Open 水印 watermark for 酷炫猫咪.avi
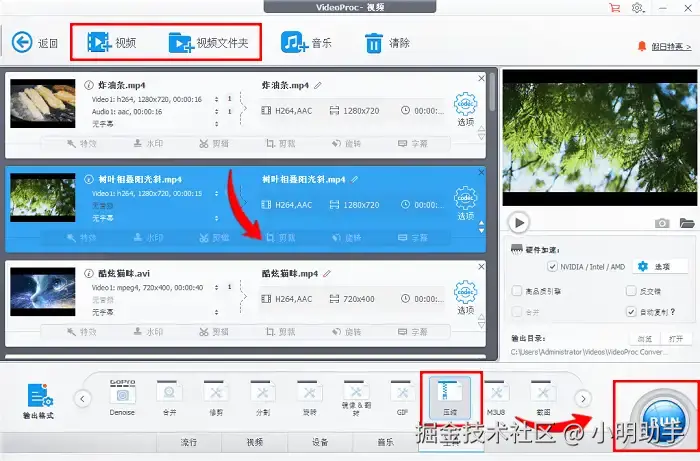 (148, 332)
